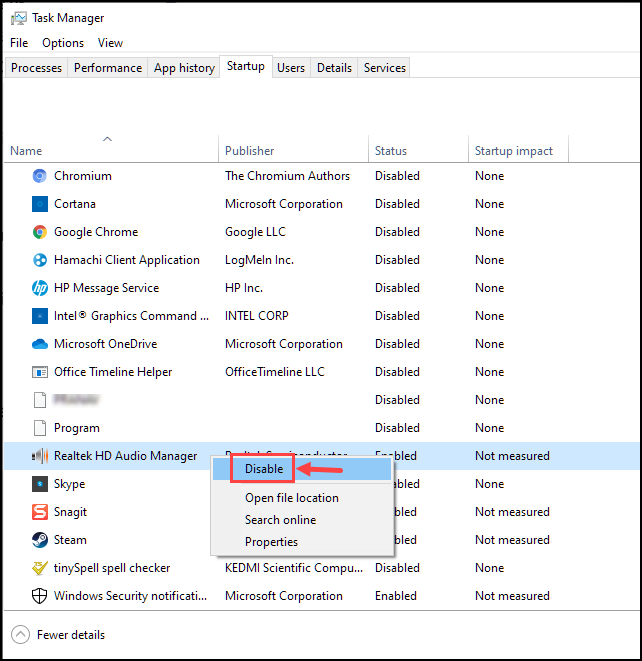Screen dimensions: 642x661
Task: Sort by the Status column header
Action: click(x=391, y=151)
